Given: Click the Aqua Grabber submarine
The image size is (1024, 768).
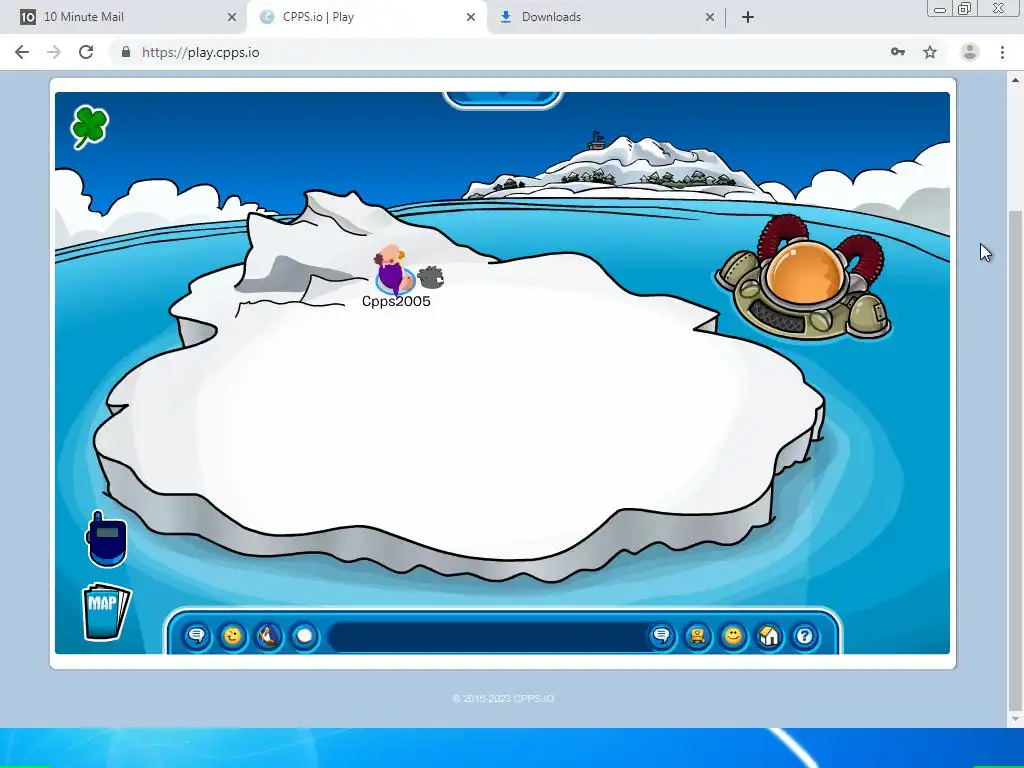Looking at the screenshot, I should (805, 278).
